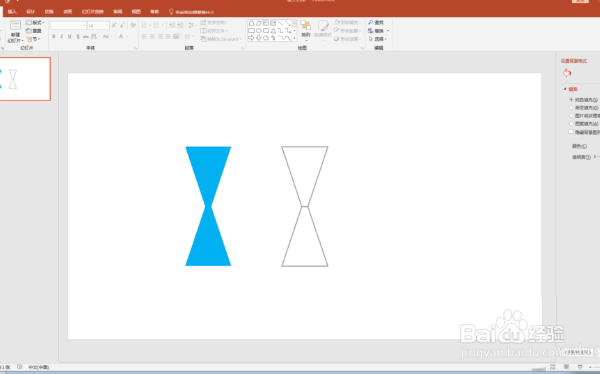Click the New Slide (新建幻灯片) icon
Viewport: 600px width, 374px height.
15,25
